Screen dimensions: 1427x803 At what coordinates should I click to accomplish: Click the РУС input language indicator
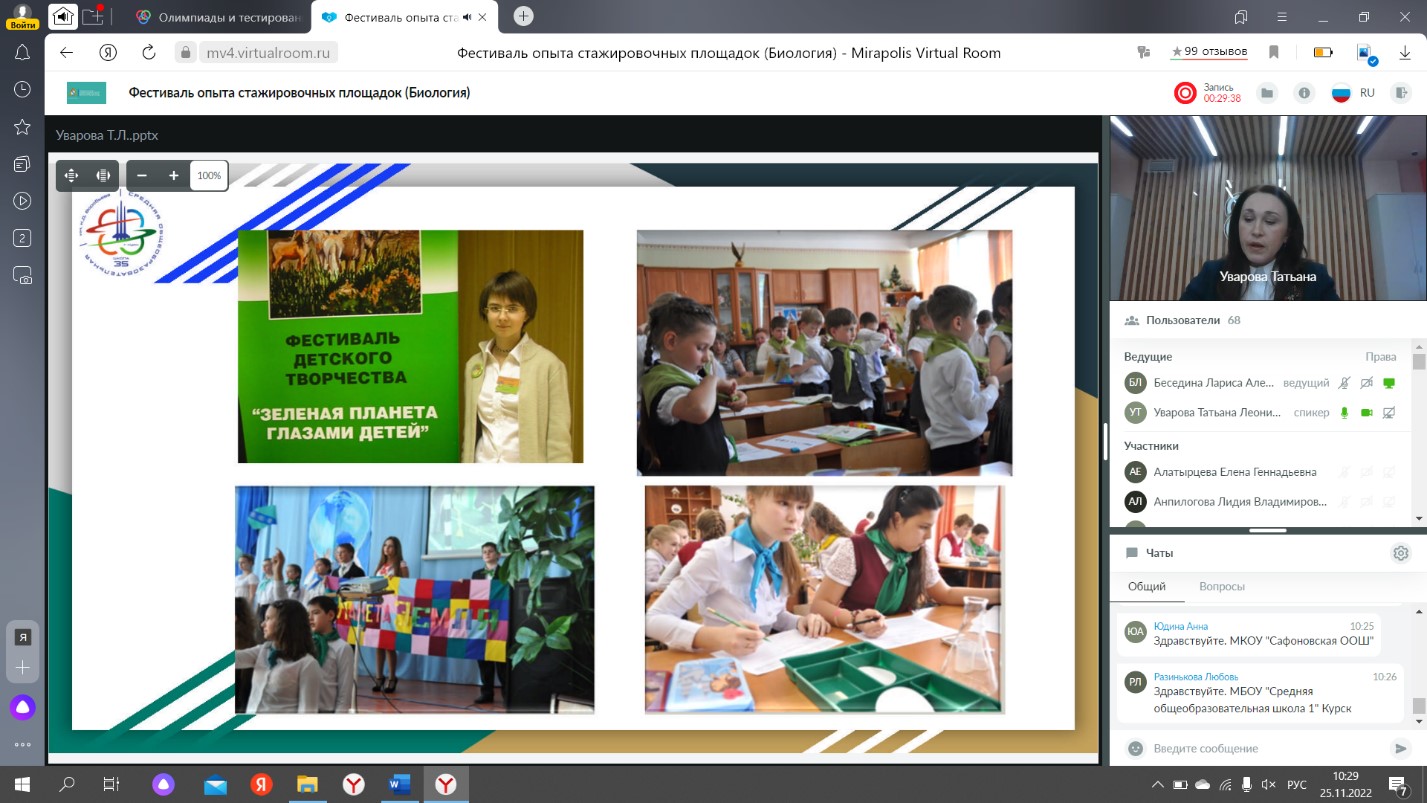click(x=1296, y=784)
